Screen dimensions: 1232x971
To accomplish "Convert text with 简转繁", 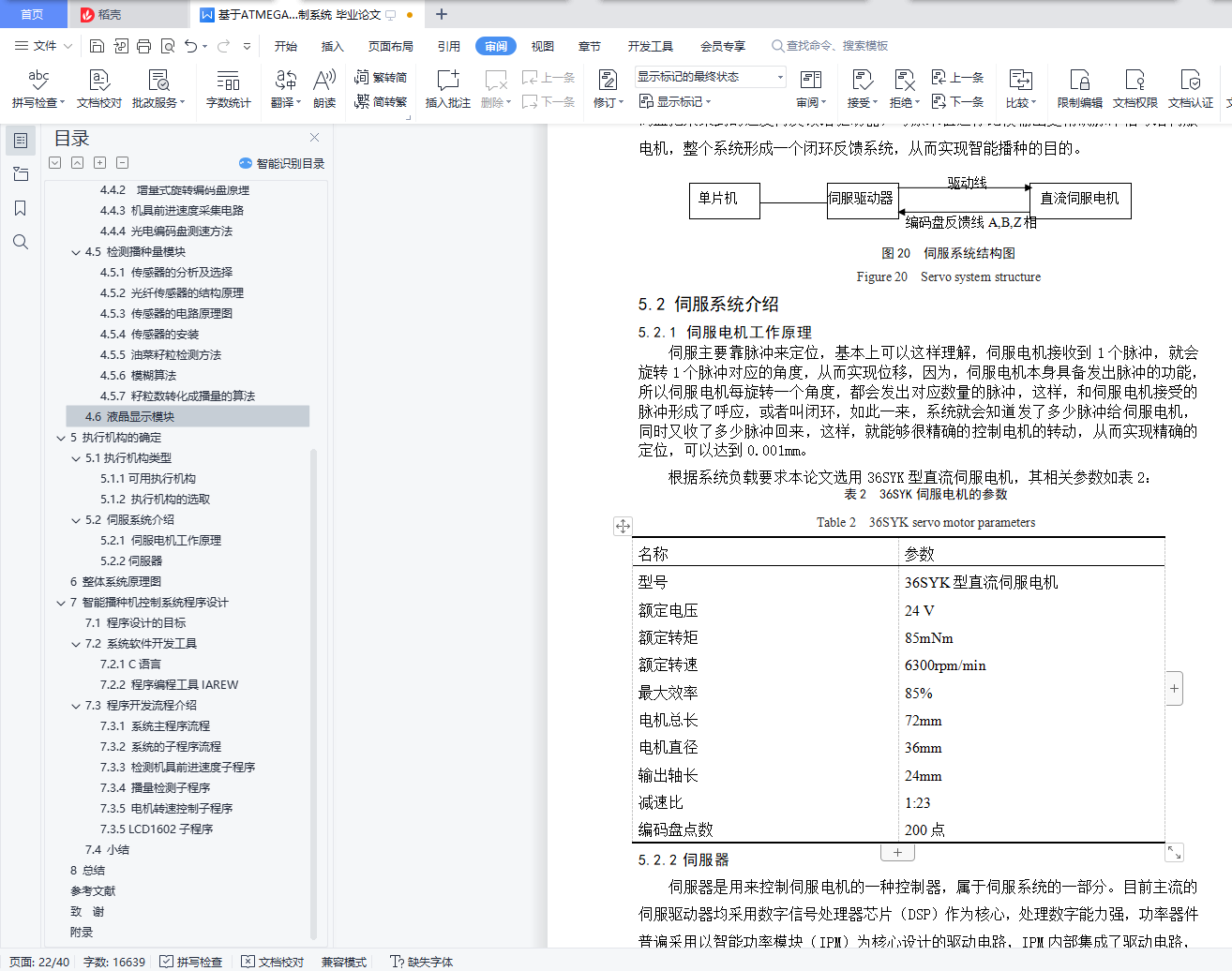I will (x=381, y=101).
